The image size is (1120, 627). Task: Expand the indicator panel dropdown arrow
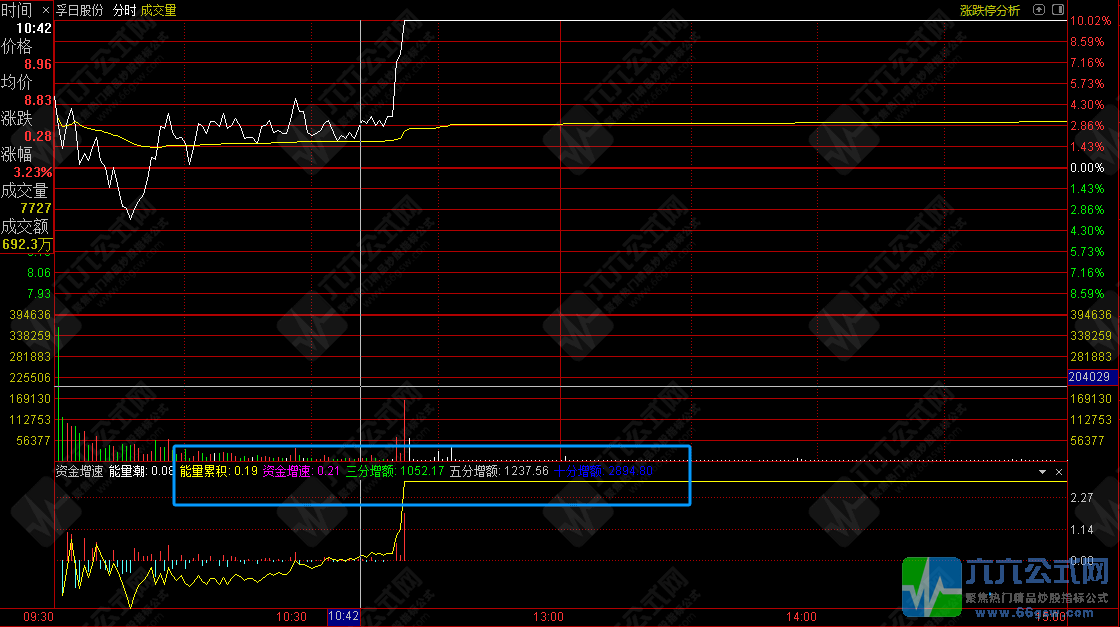click(1042, 471)
